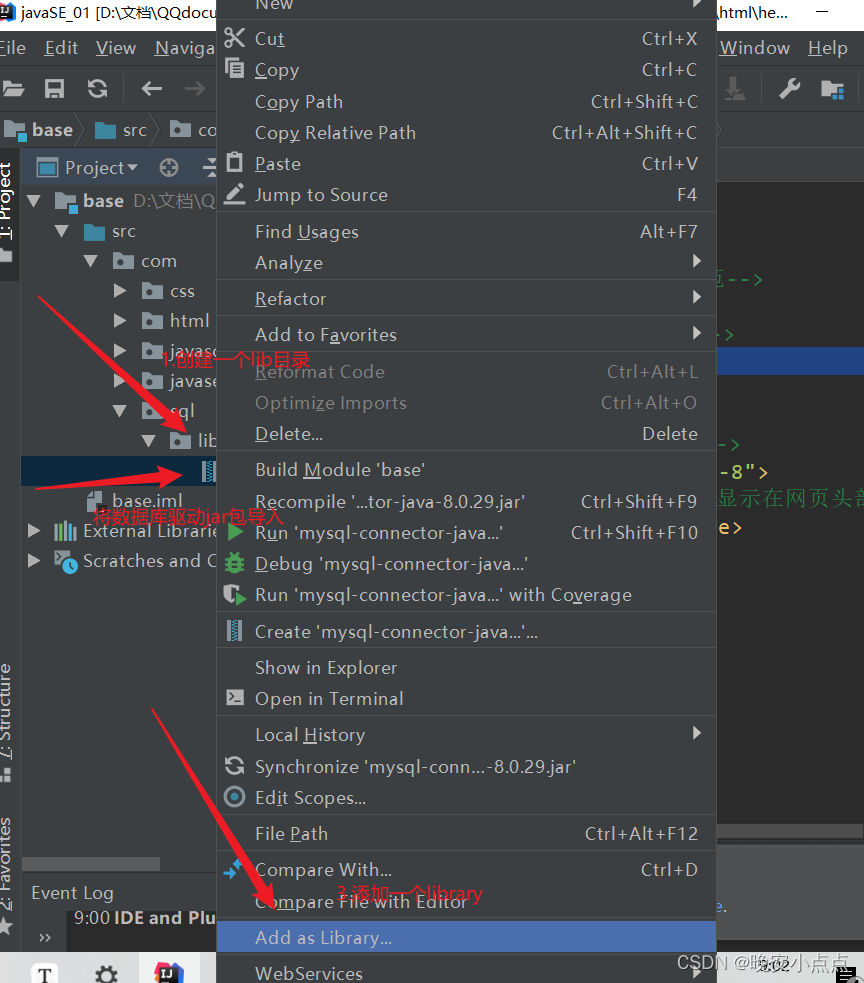The width and height of the screenshot is (864, 983).
Task: Click the Forward navigation arrow
Action: click(x=195, y=88)
